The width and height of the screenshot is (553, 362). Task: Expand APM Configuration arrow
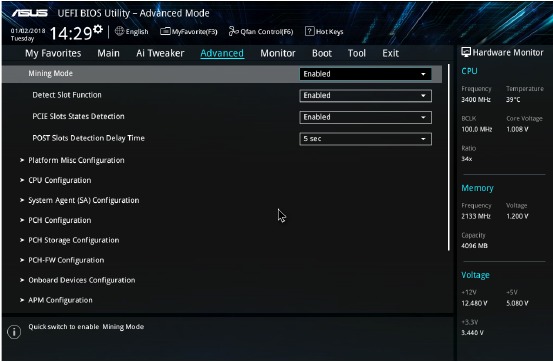point(22,300)
